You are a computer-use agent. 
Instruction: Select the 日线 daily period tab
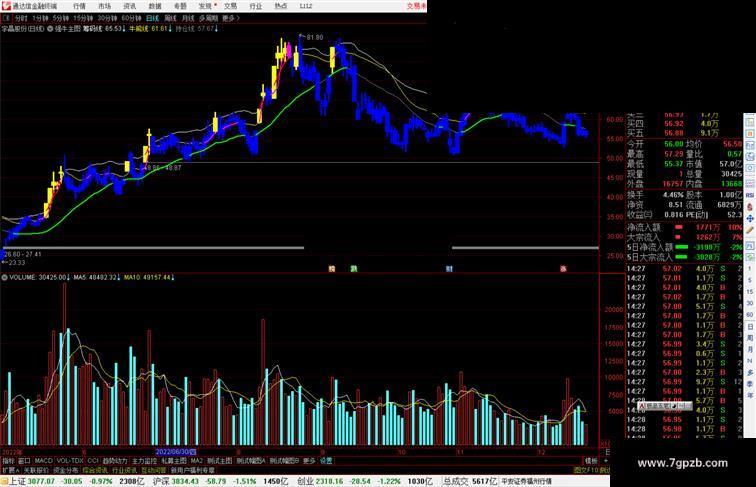[152, 18]
